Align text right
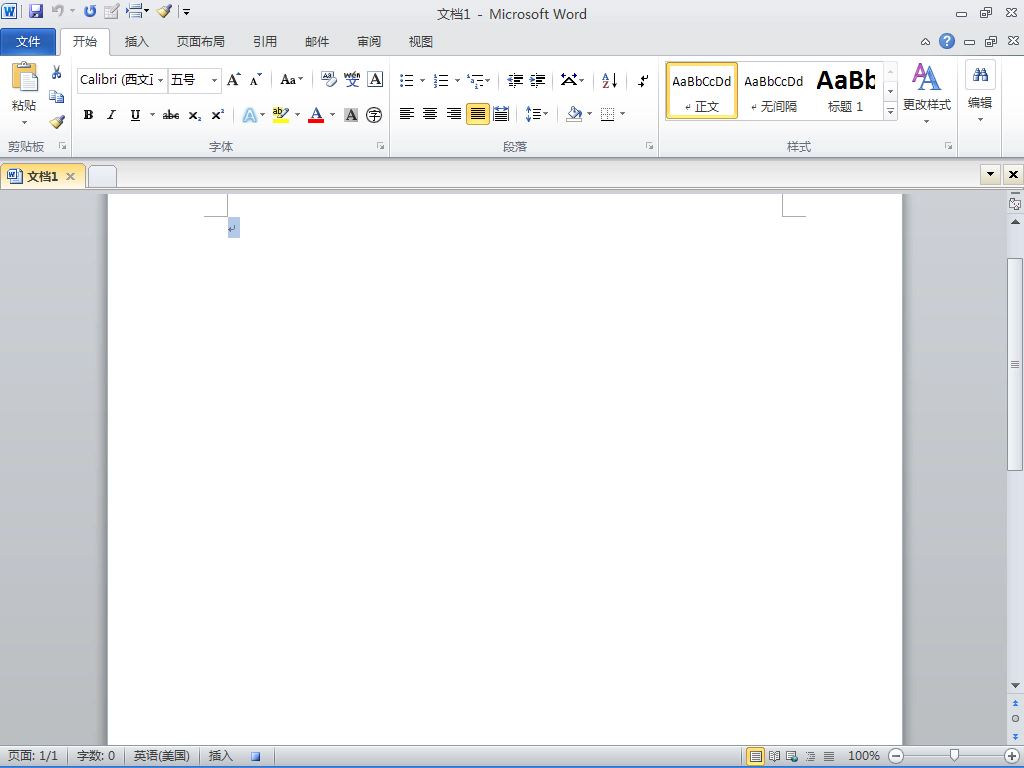Screen dimensions: 1024x768 tap(454, 114)
